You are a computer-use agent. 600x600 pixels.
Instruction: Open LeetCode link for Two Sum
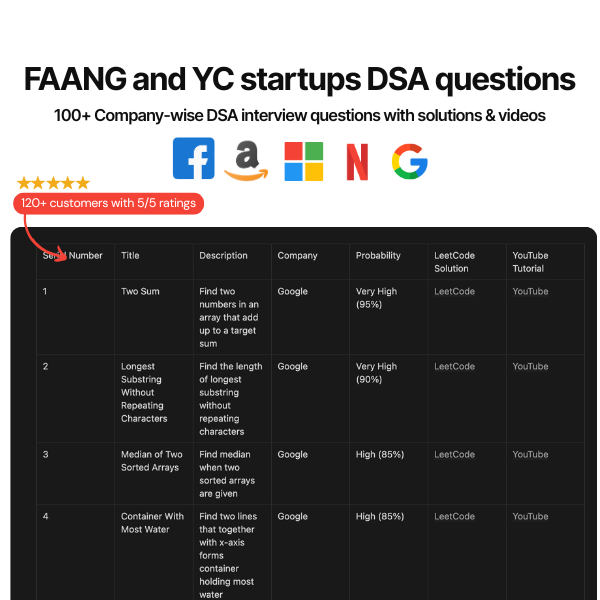coord(454,291)
